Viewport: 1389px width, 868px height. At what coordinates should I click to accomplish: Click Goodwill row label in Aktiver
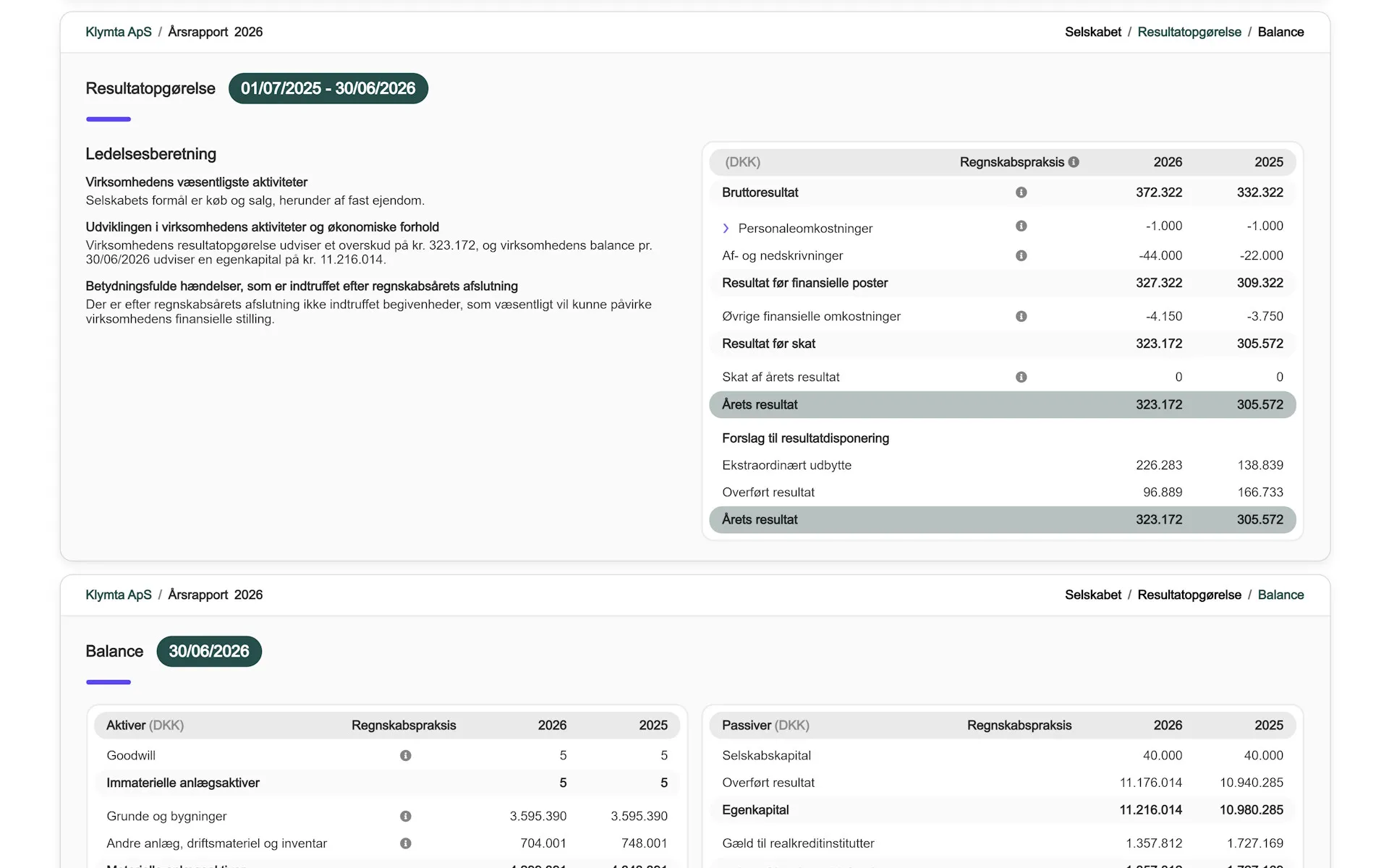[131, 756]
